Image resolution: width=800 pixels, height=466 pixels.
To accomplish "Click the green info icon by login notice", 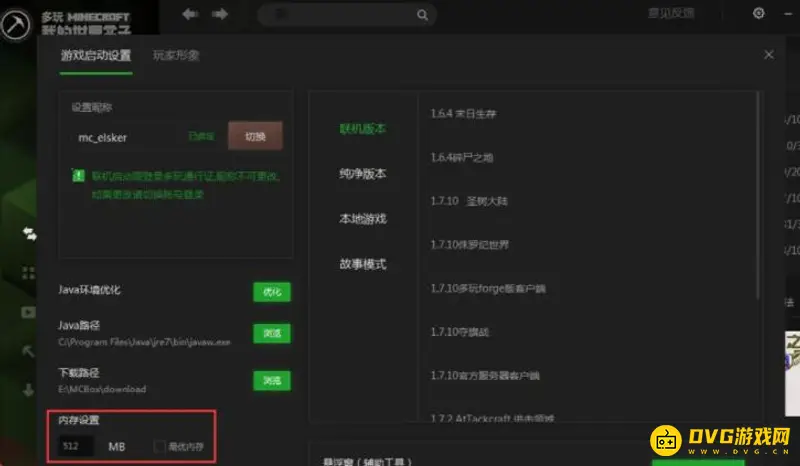I will pyautogui.click(x=78, y=175).
